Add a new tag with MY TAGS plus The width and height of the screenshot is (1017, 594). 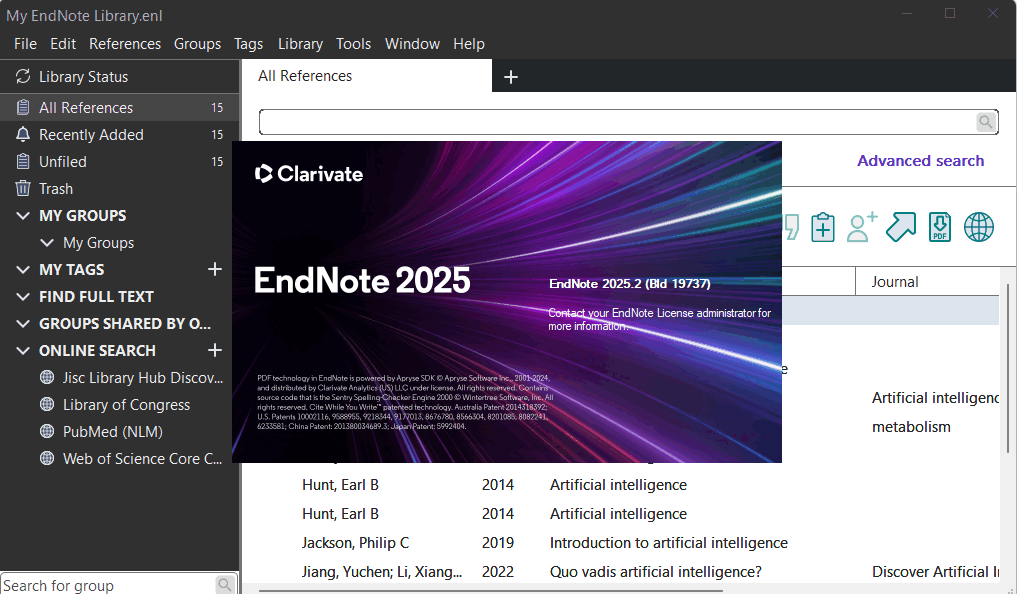pyautogui.click(x=215, y=269)
